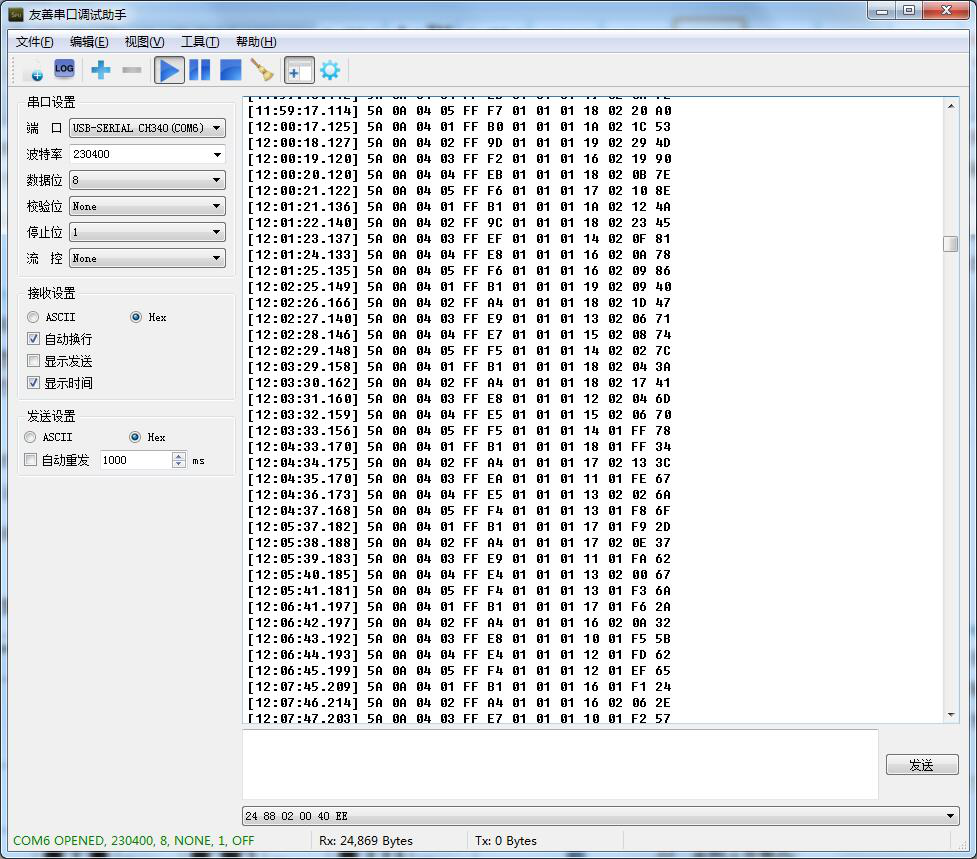Viewport: 977px width, 859px height.
Task: Enable the 显示发送 checkbox
Action: coord(34,361)
